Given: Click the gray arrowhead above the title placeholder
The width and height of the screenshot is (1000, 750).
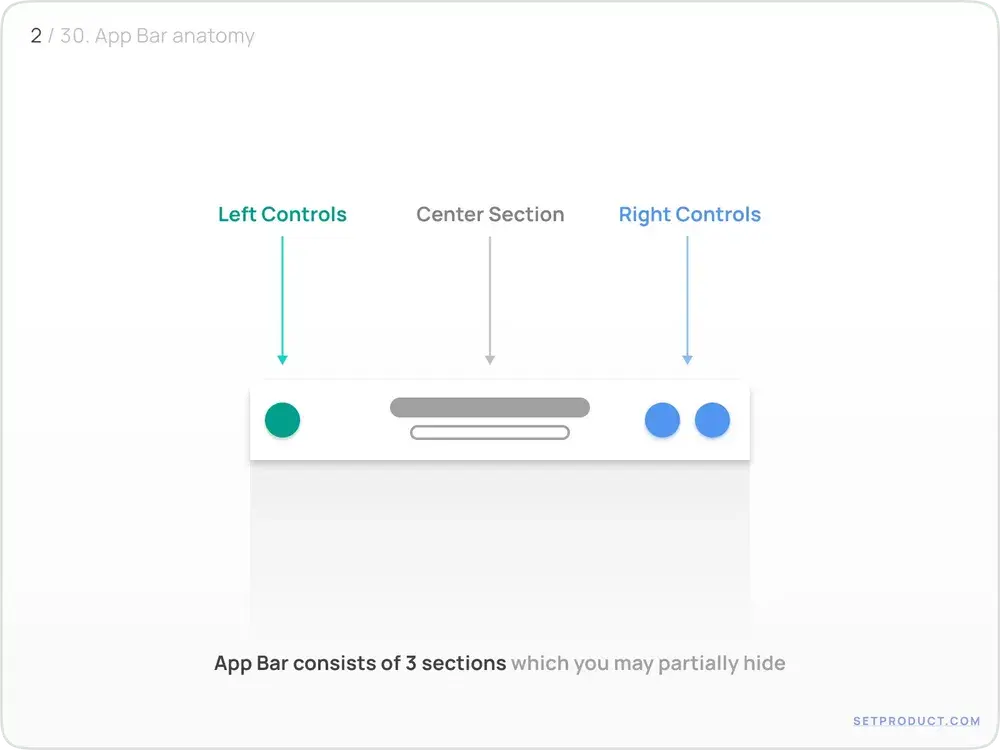Looking at the screenshot, I should pos(489,359).
